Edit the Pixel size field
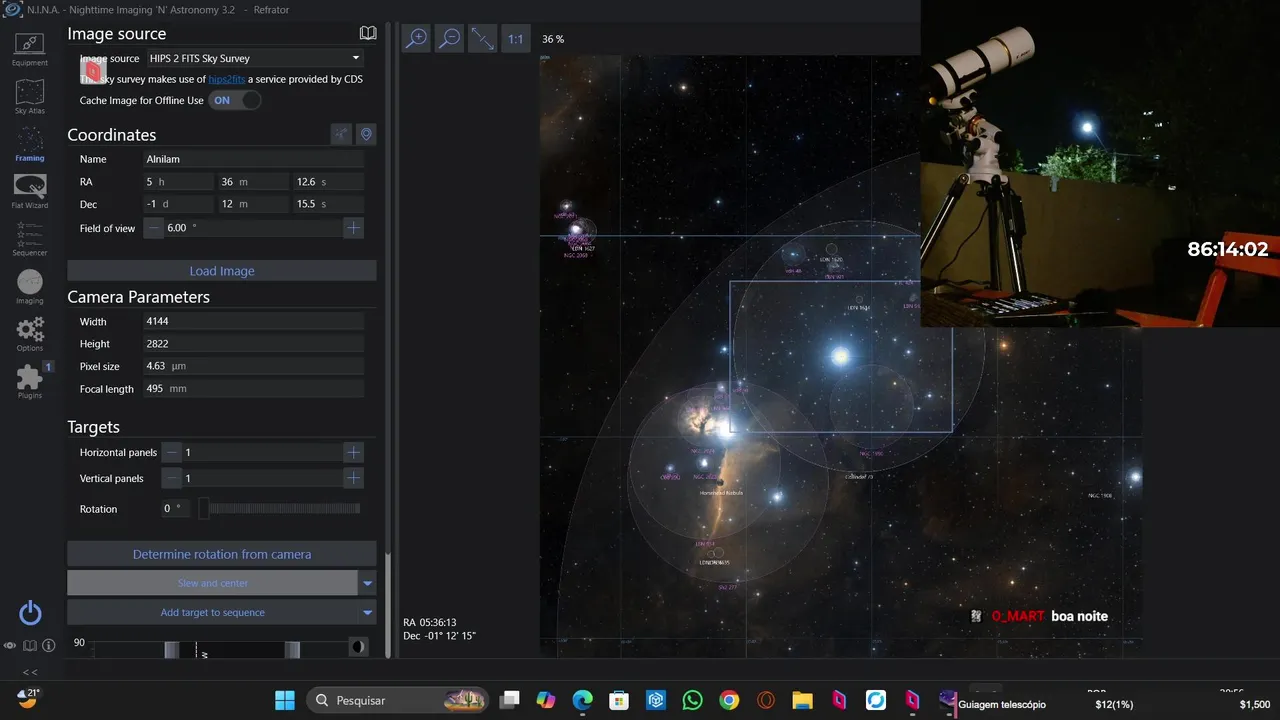 click(254, 366)
